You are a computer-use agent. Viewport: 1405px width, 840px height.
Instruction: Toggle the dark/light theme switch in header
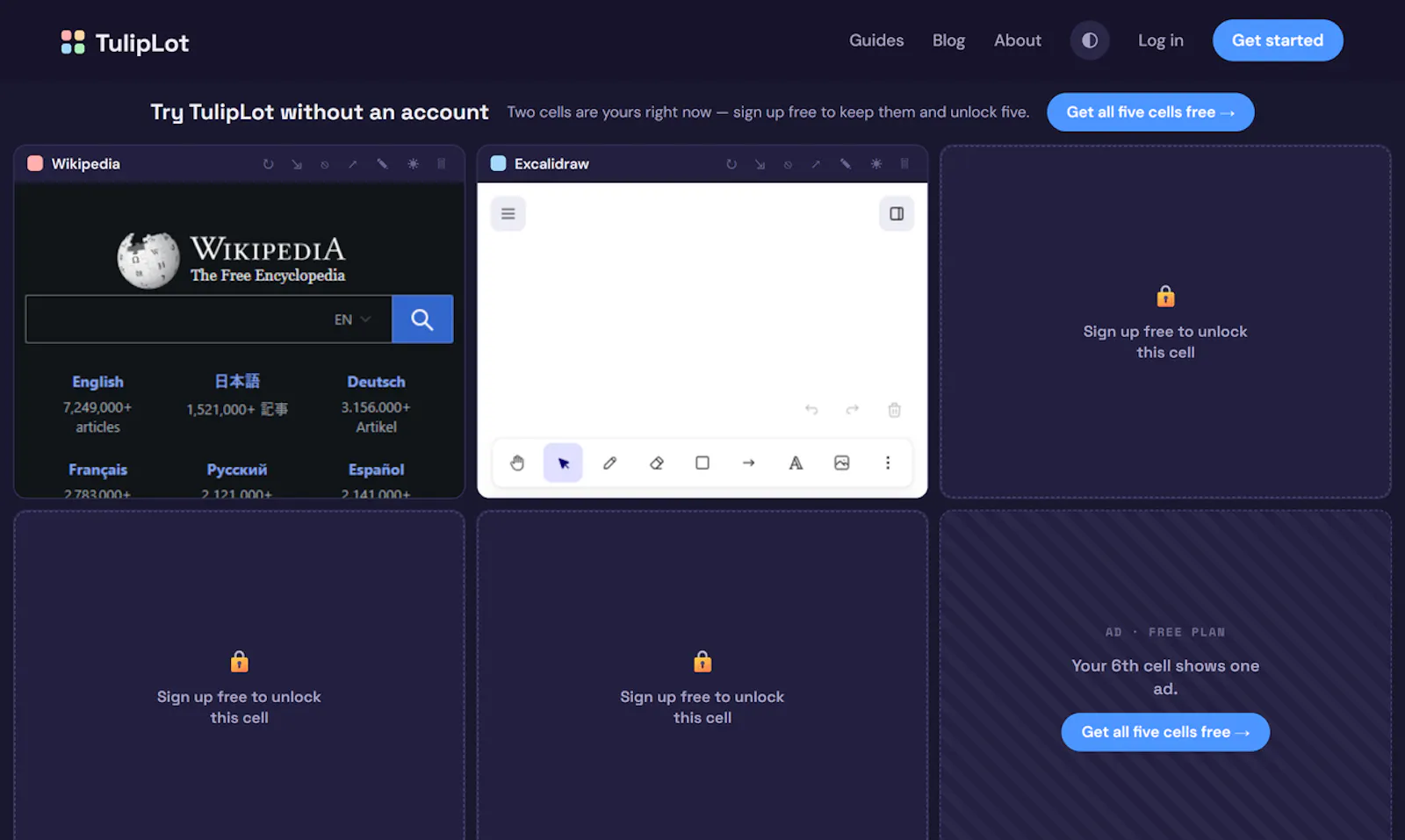click(1090, 40)
